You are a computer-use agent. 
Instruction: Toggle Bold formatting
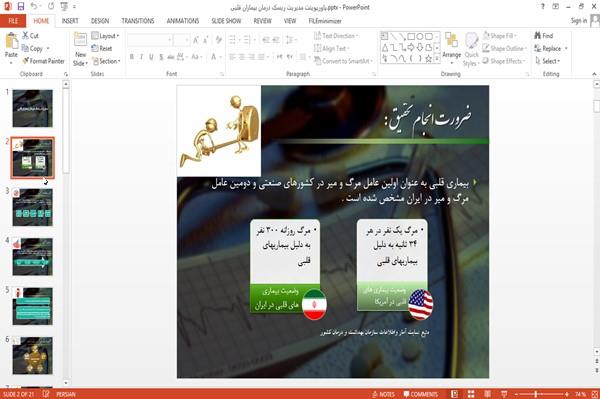(x=131, y=57)
